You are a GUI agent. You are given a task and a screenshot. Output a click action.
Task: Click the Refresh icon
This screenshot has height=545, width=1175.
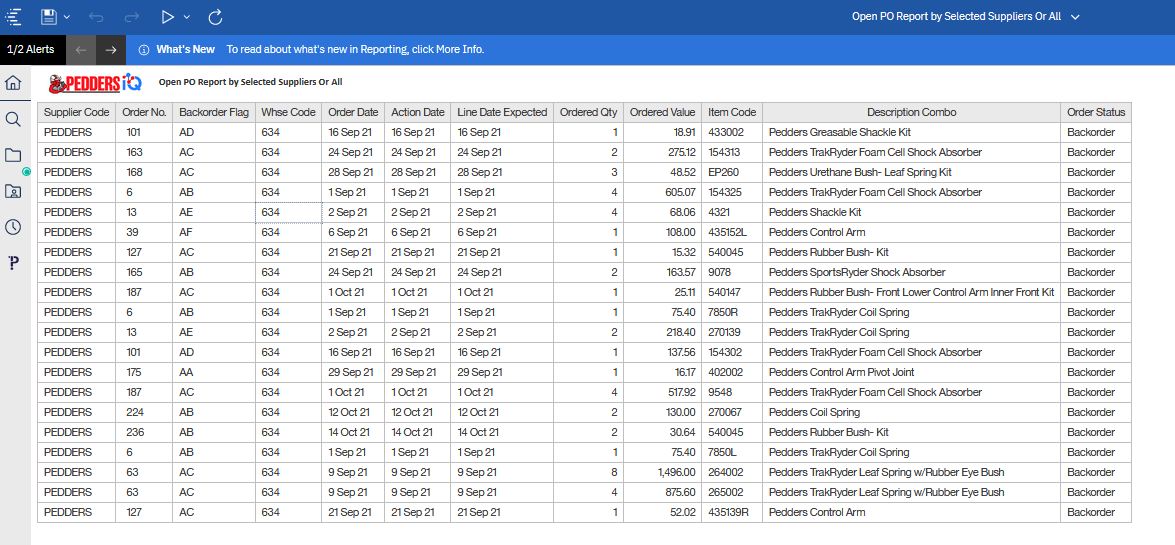(216, 16)
